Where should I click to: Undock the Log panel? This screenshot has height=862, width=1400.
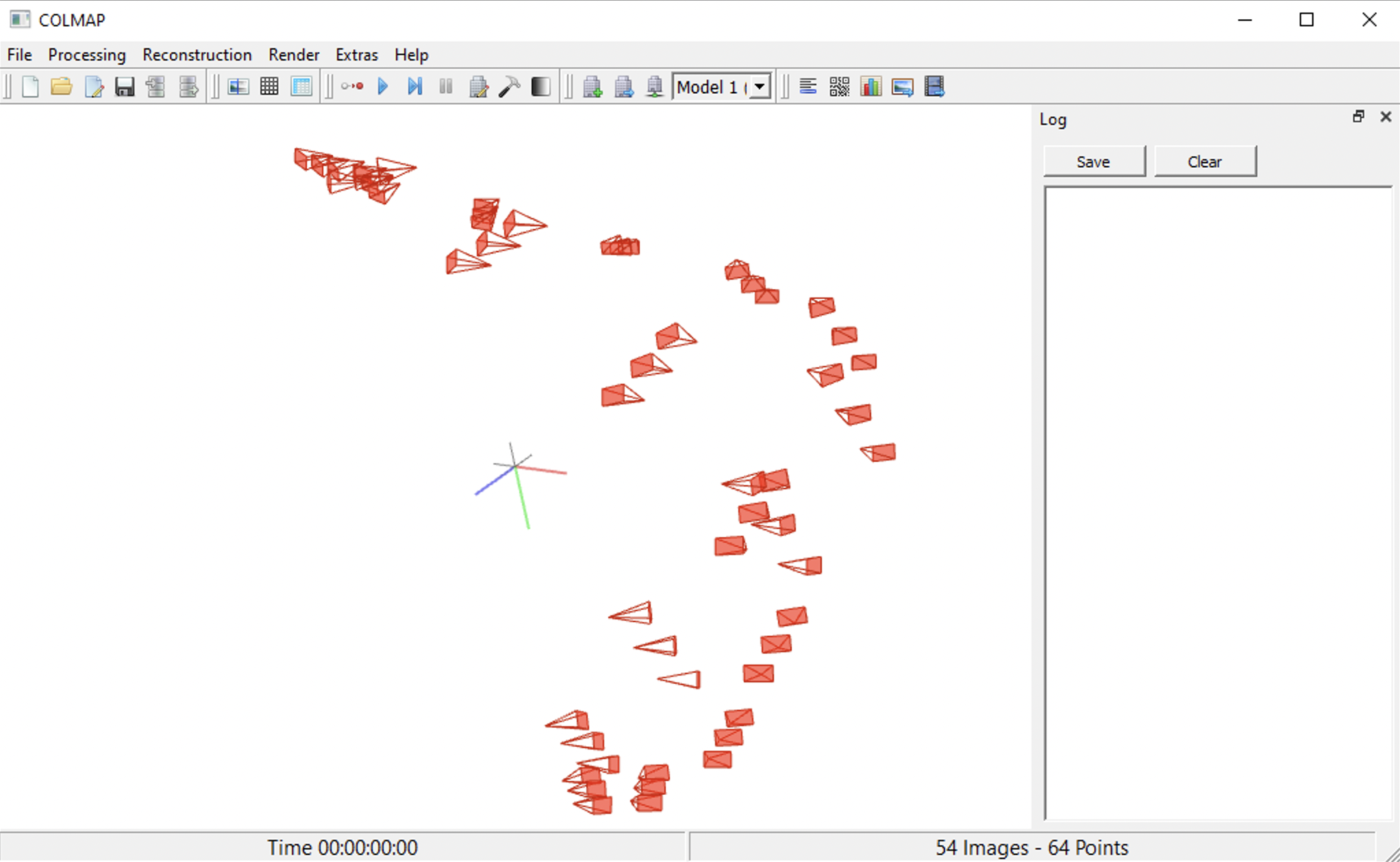tap(1358, 116)
